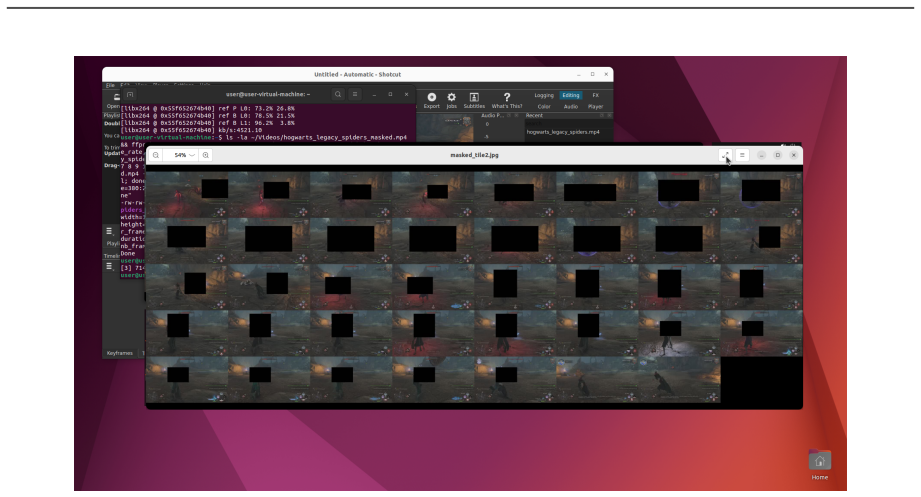
Task: Close the Shotcut window
Action: (606, 75)
